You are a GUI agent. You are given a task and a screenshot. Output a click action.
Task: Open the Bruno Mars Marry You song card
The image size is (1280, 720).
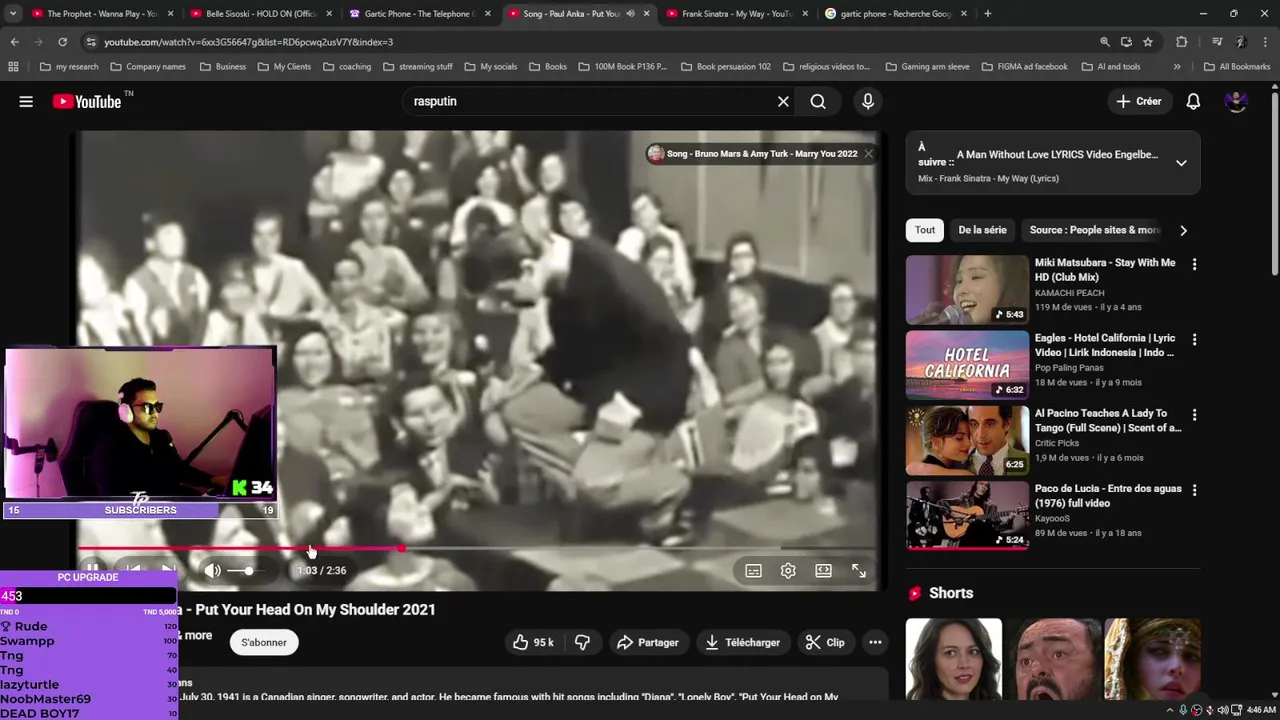click(x=752, y=154)
